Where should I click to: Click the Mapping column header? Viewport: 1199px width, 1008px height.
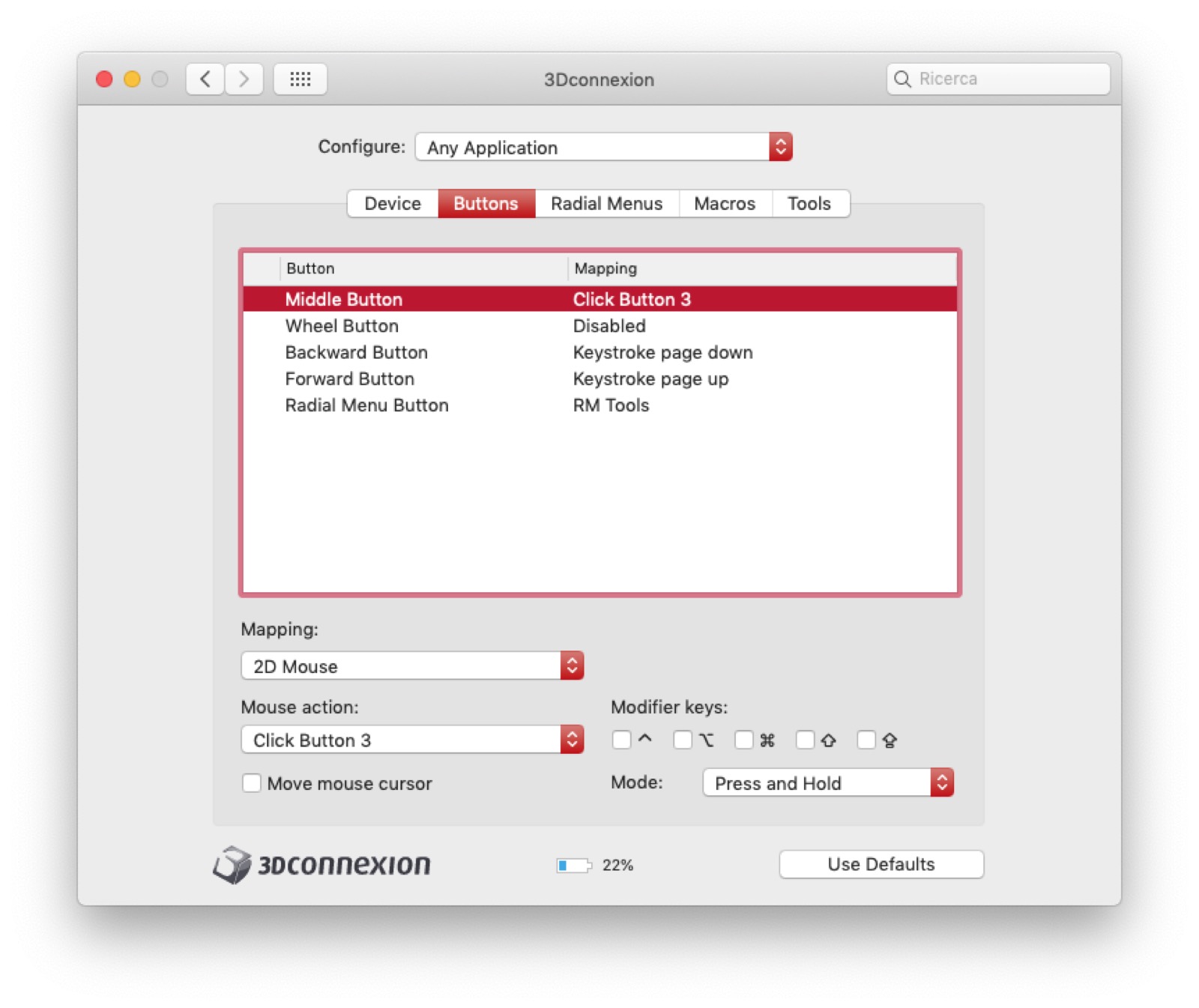[762, 268]
